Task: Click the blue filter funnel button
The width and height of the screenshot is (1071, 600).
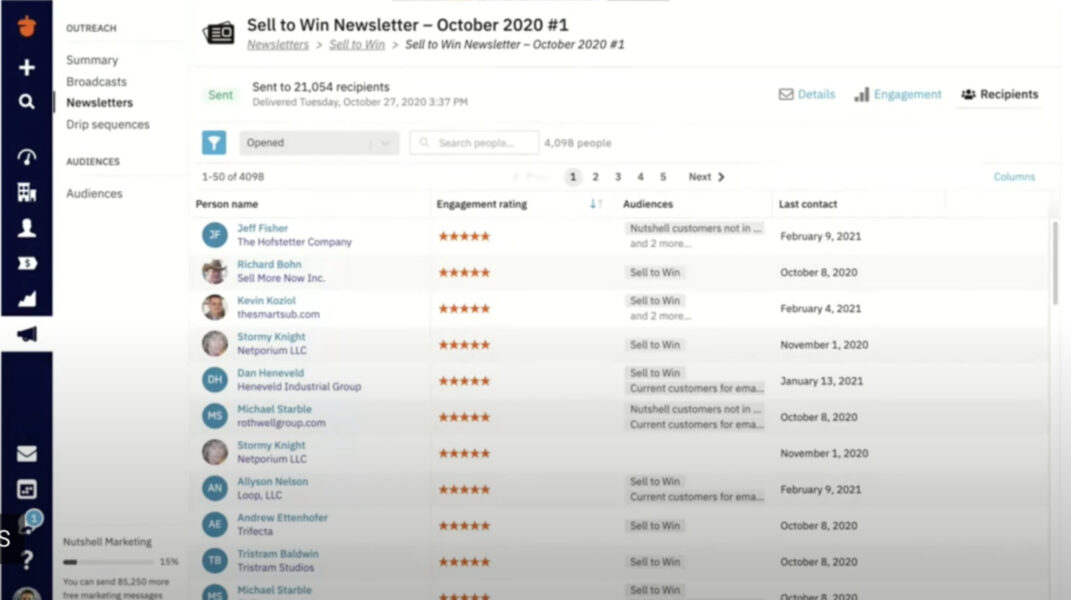Action: [214, 143]
